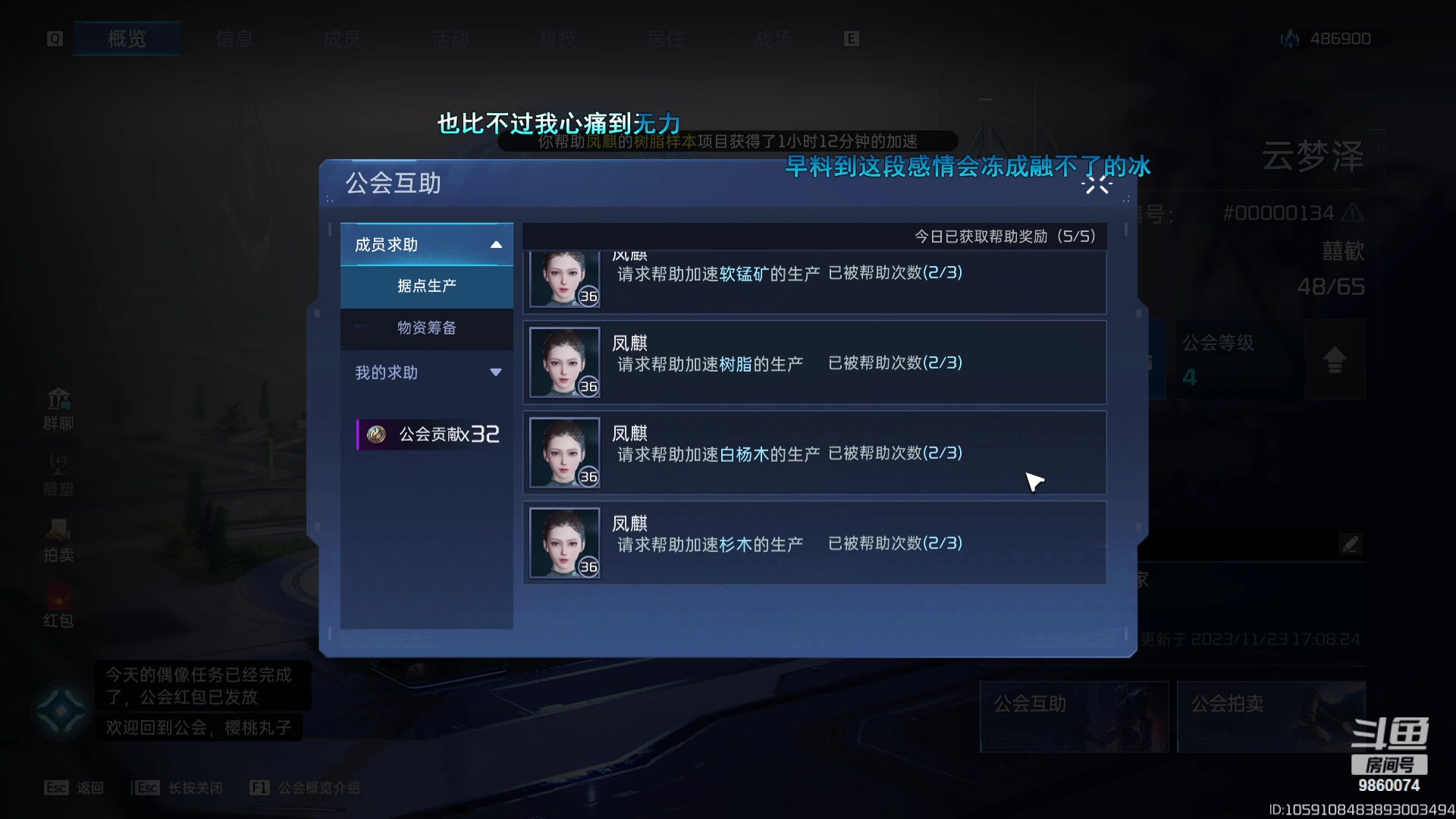
Task: Select the 据点生产 sub-tab
Action: (x=427, y=286)
